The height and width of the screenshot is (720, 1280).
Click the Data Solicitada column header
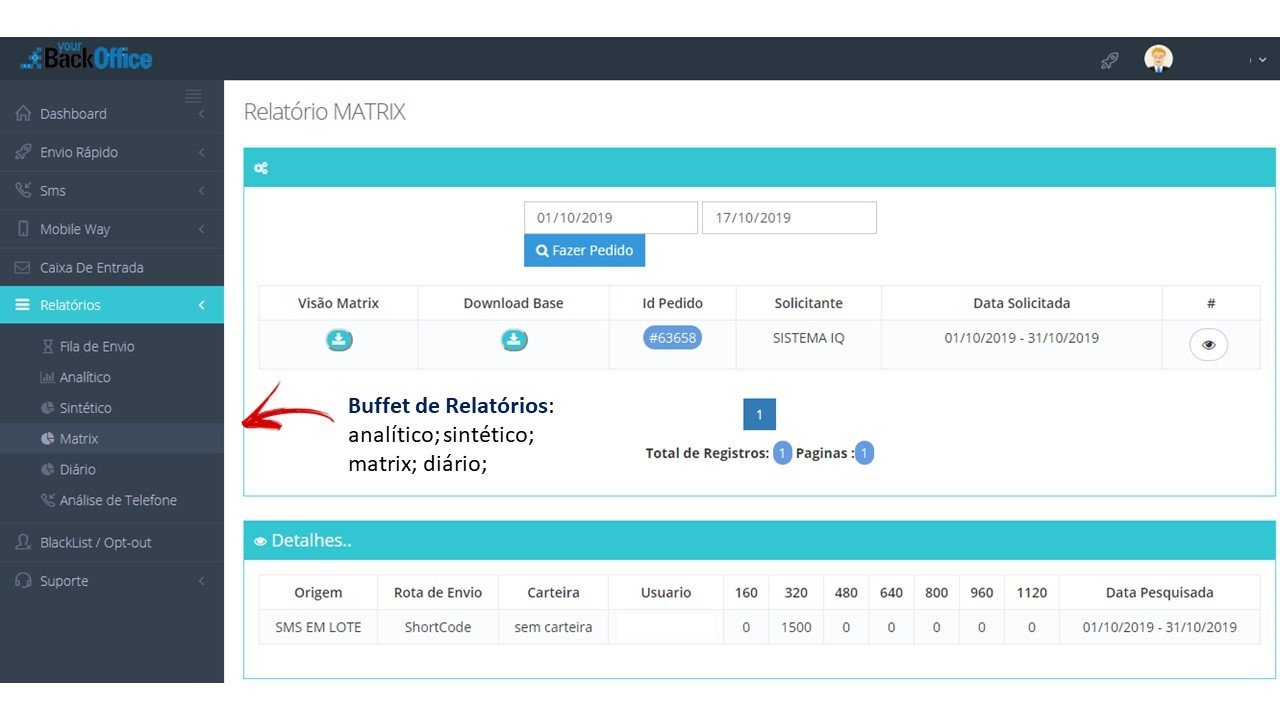click(x=1021, y=303)
